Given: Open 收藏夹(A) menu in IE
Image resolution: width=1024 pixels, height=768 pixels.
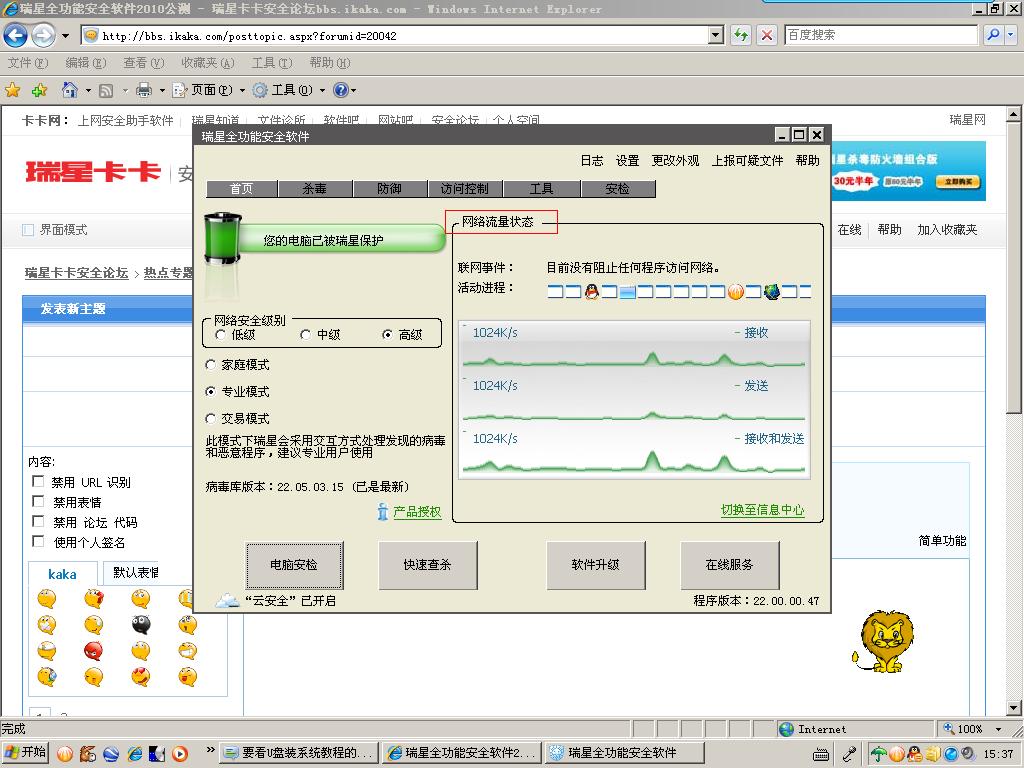Looking at the screenshot, I should point(207,63).
